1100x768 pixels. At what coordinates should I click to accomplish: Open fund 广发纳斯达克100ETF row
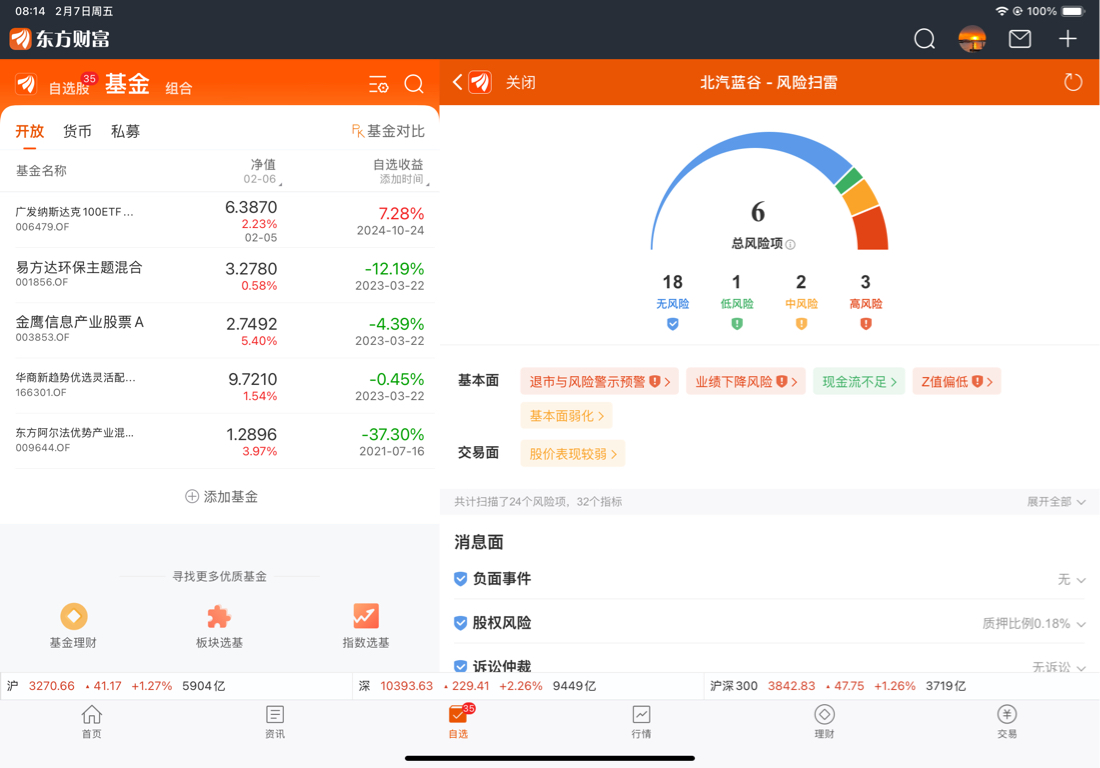[x=220, y=220]
